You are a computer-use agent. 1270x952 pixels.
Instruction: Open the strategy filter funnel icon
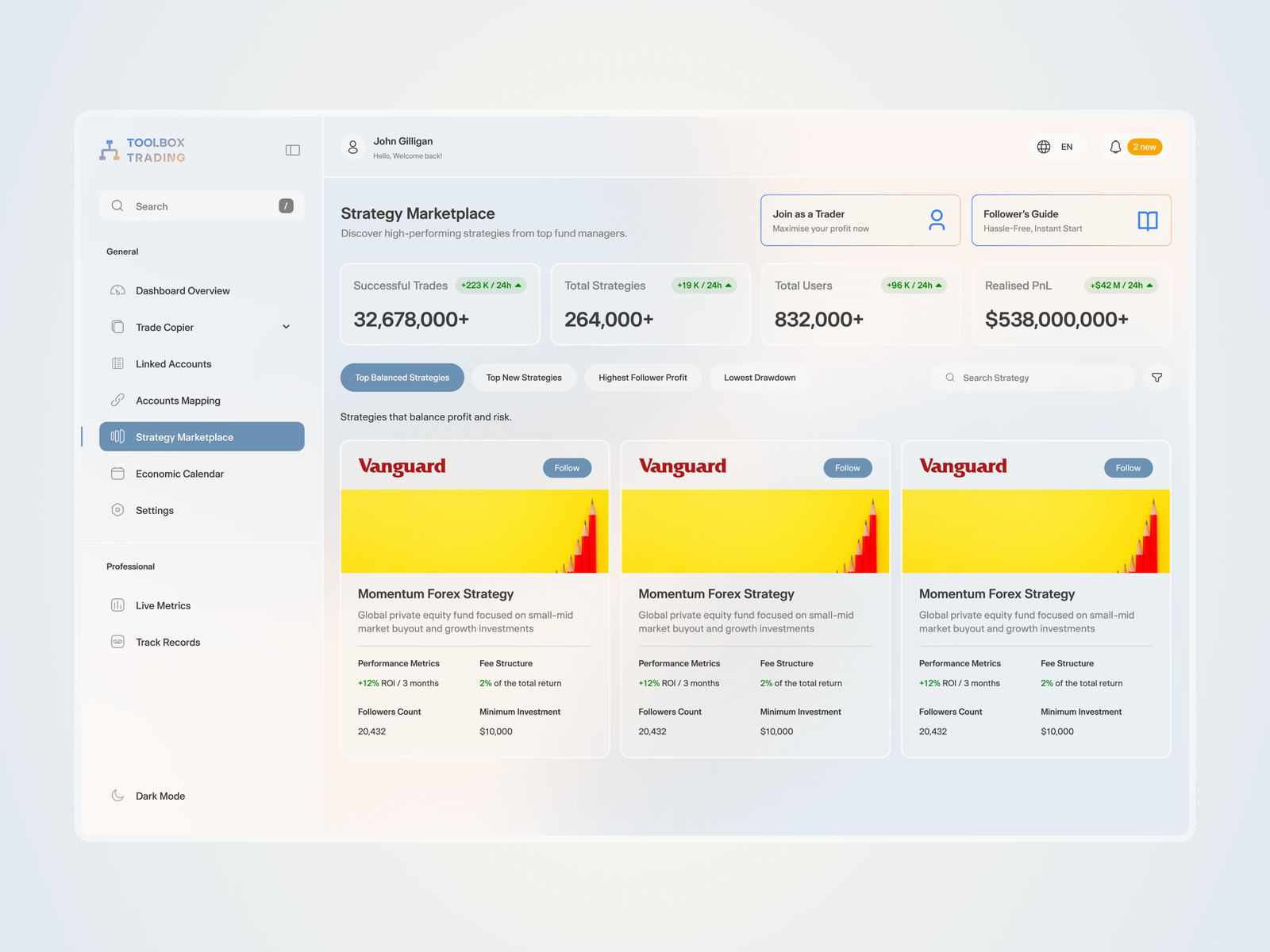(1156, 378)
